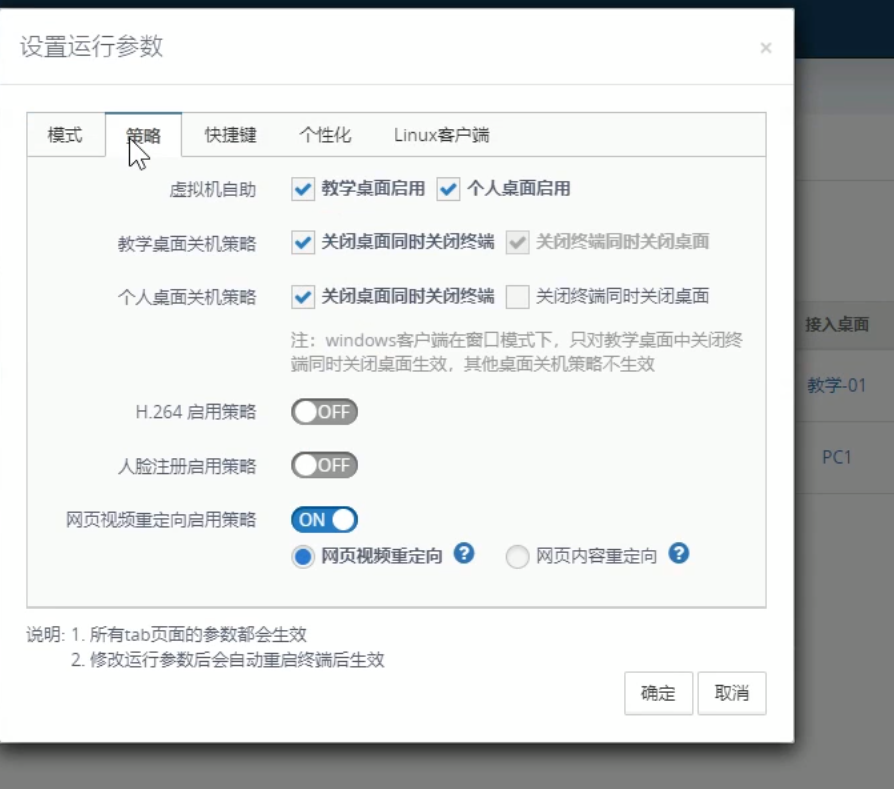Open the Linux客户端 tab
This screenshot has width=894, height=789.
pos(441,135)
